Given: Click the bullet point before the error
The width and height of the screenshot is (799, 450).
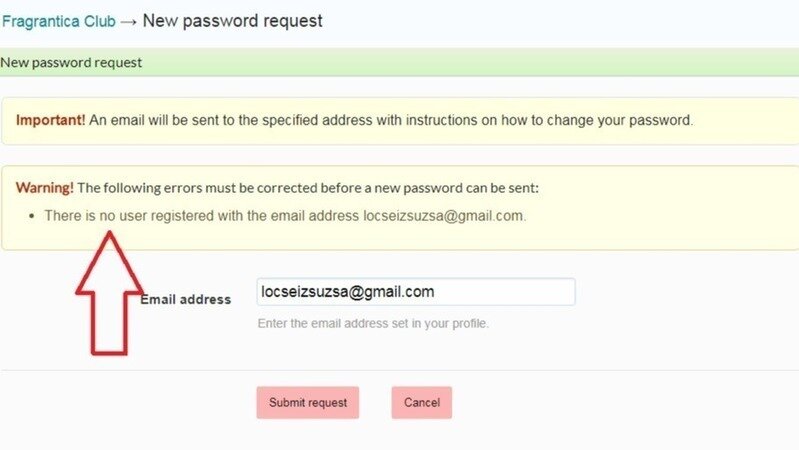Looking at the screenshot, I should (33, 216).
